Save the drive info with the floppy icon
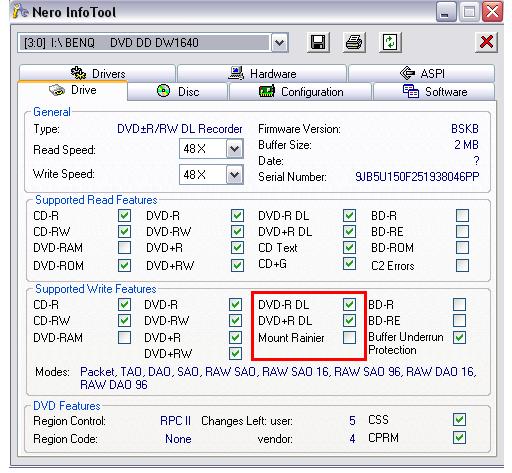Image resolution: width=512 pixels, height=473 pixels. click(x=318, y=43)
